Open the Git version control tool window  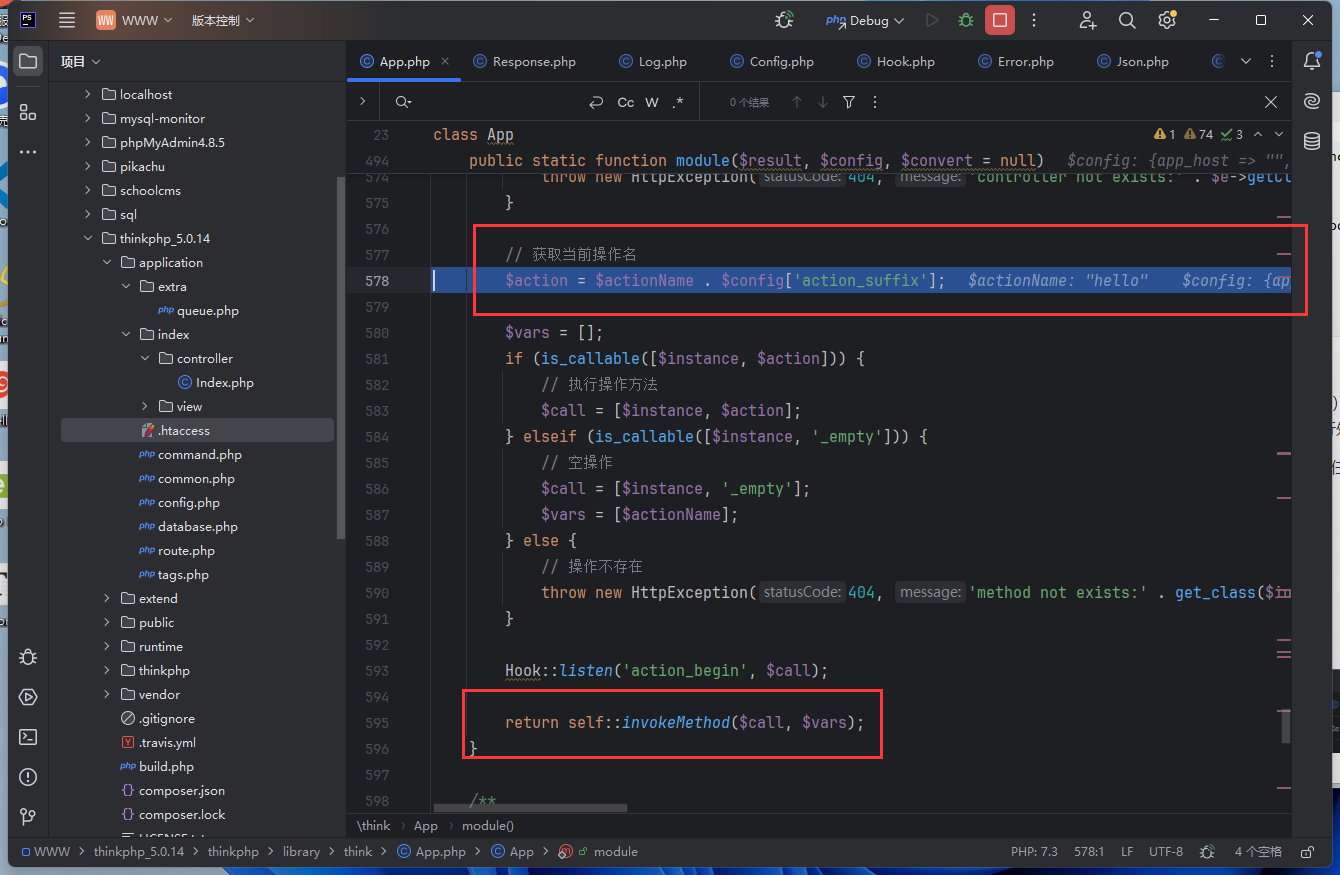pos(28,817)
